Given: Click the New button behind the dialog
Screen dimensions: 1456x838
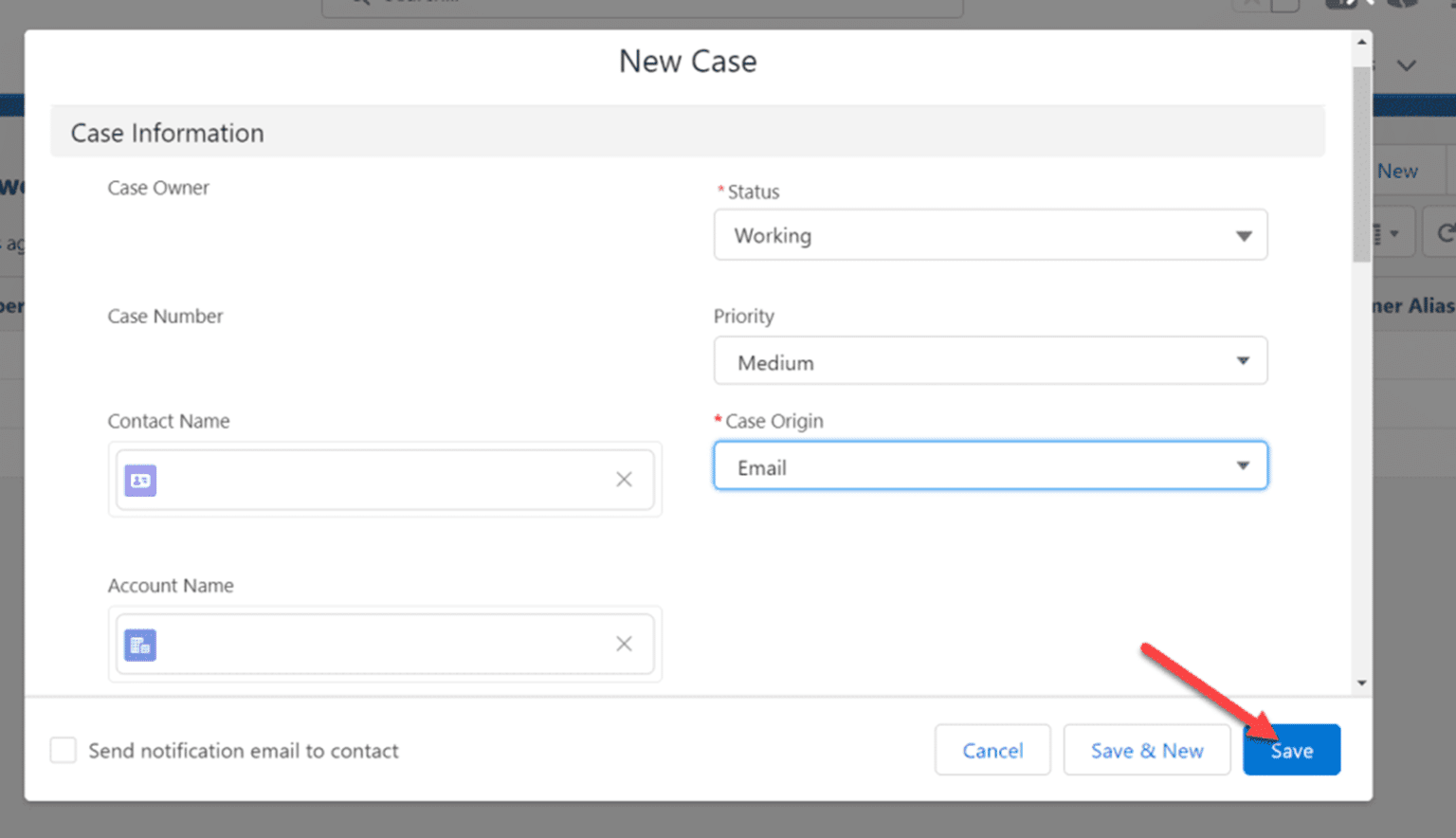Looking at the screenshot, I should pos(1397,171).
